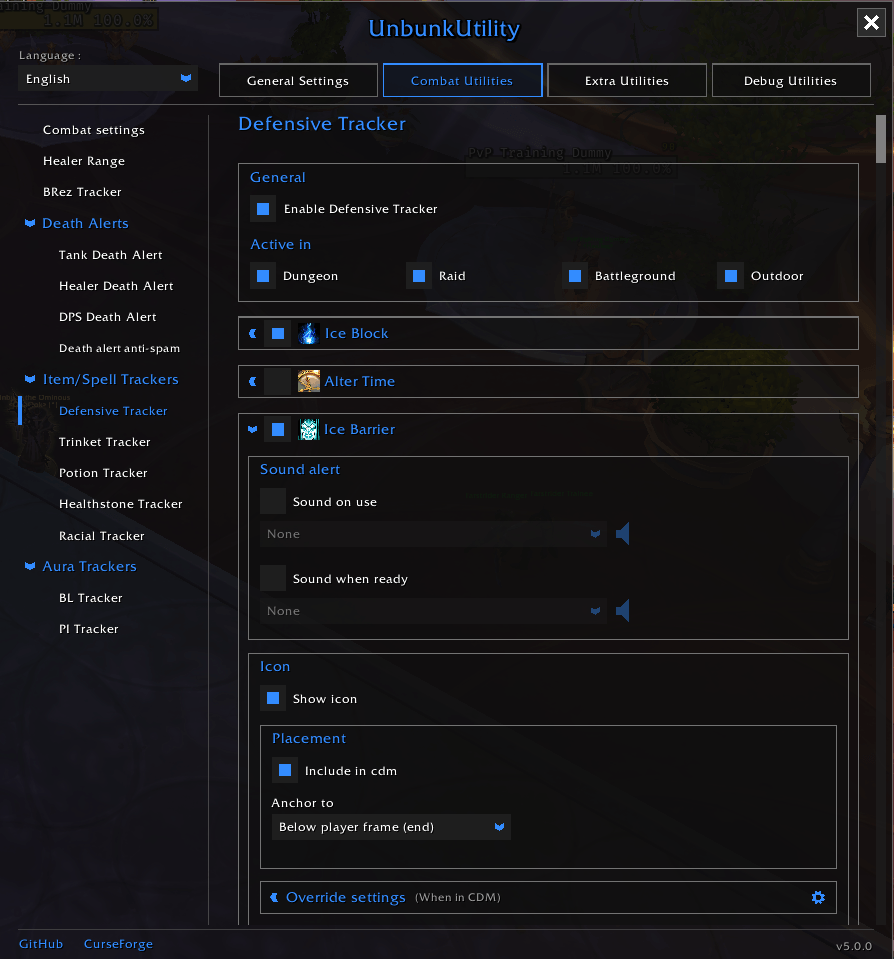Toggle Battleground active checkbox
The width and height of the screenshot is (894, 959).
575,276
